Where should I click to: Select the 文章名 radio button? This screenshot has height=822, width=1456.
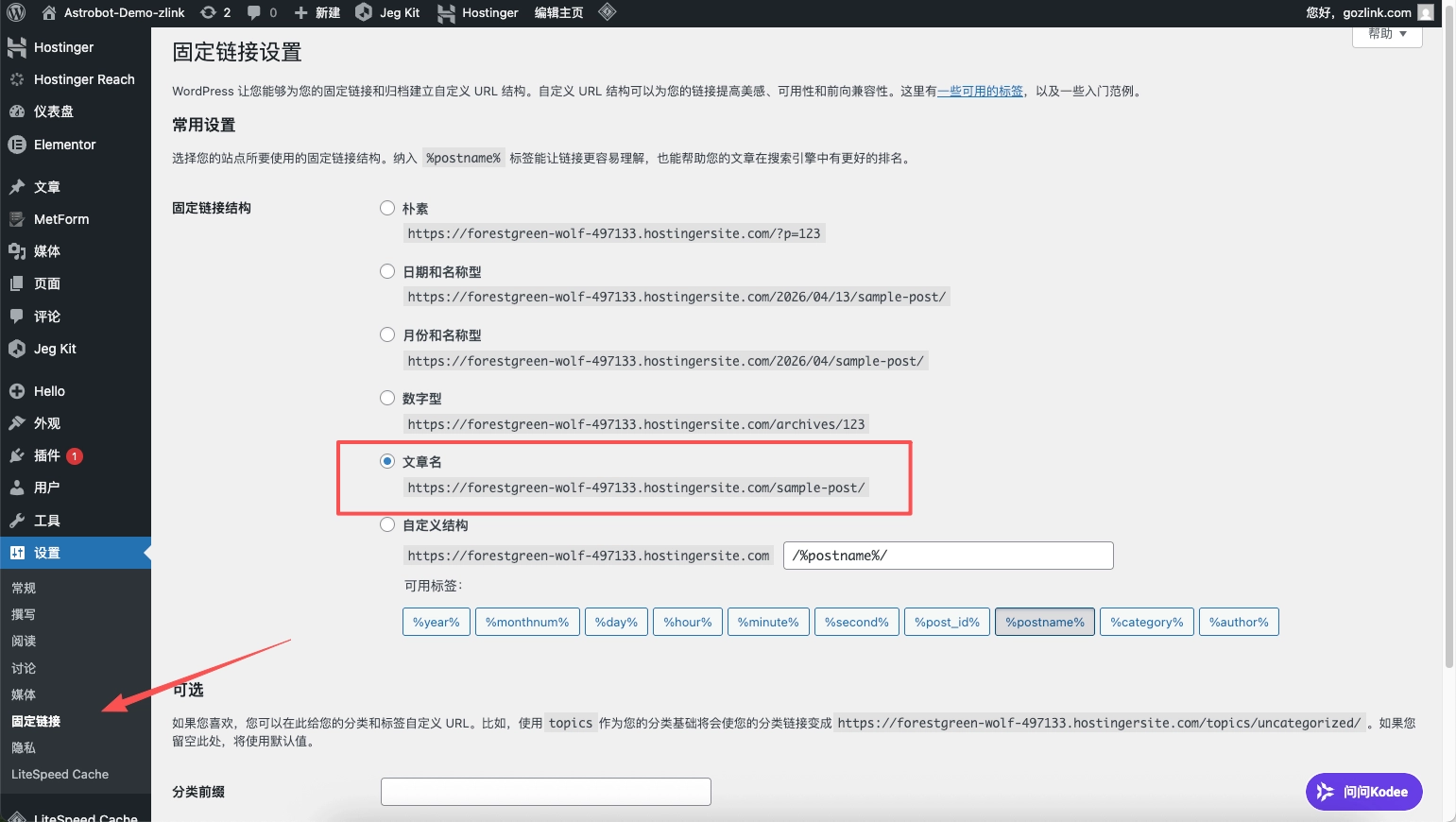387,461
